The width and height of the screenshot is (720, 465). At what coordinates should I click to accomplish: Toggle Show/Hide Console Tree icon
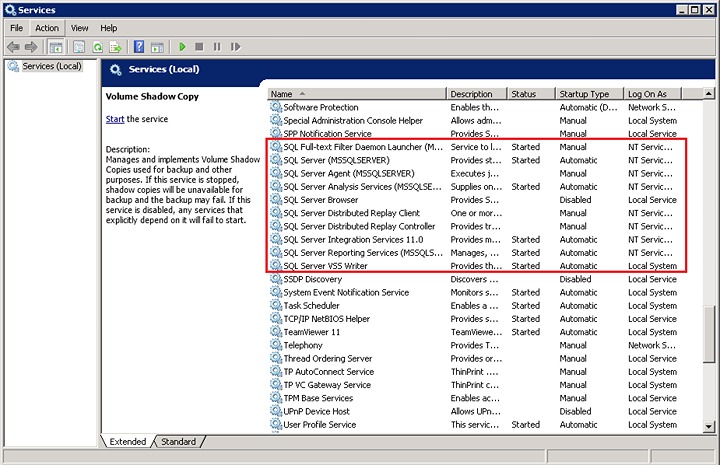coord(56,47)
